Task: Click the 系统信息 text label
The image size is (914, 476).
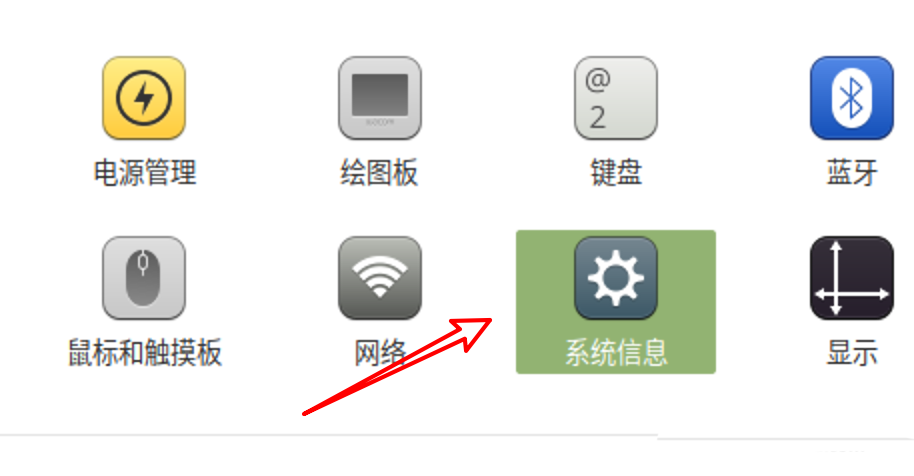Action: tap(616, 352)
